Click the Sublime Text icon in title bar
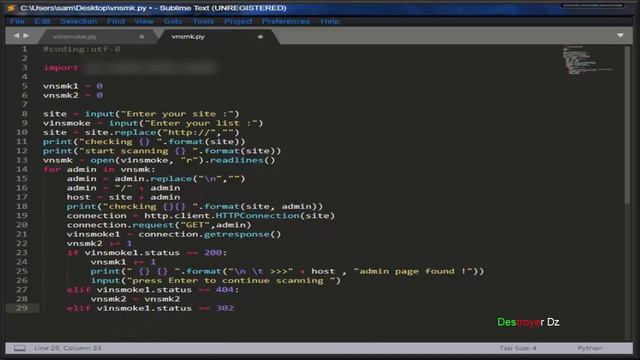The image size is (640, 360). 11,8
